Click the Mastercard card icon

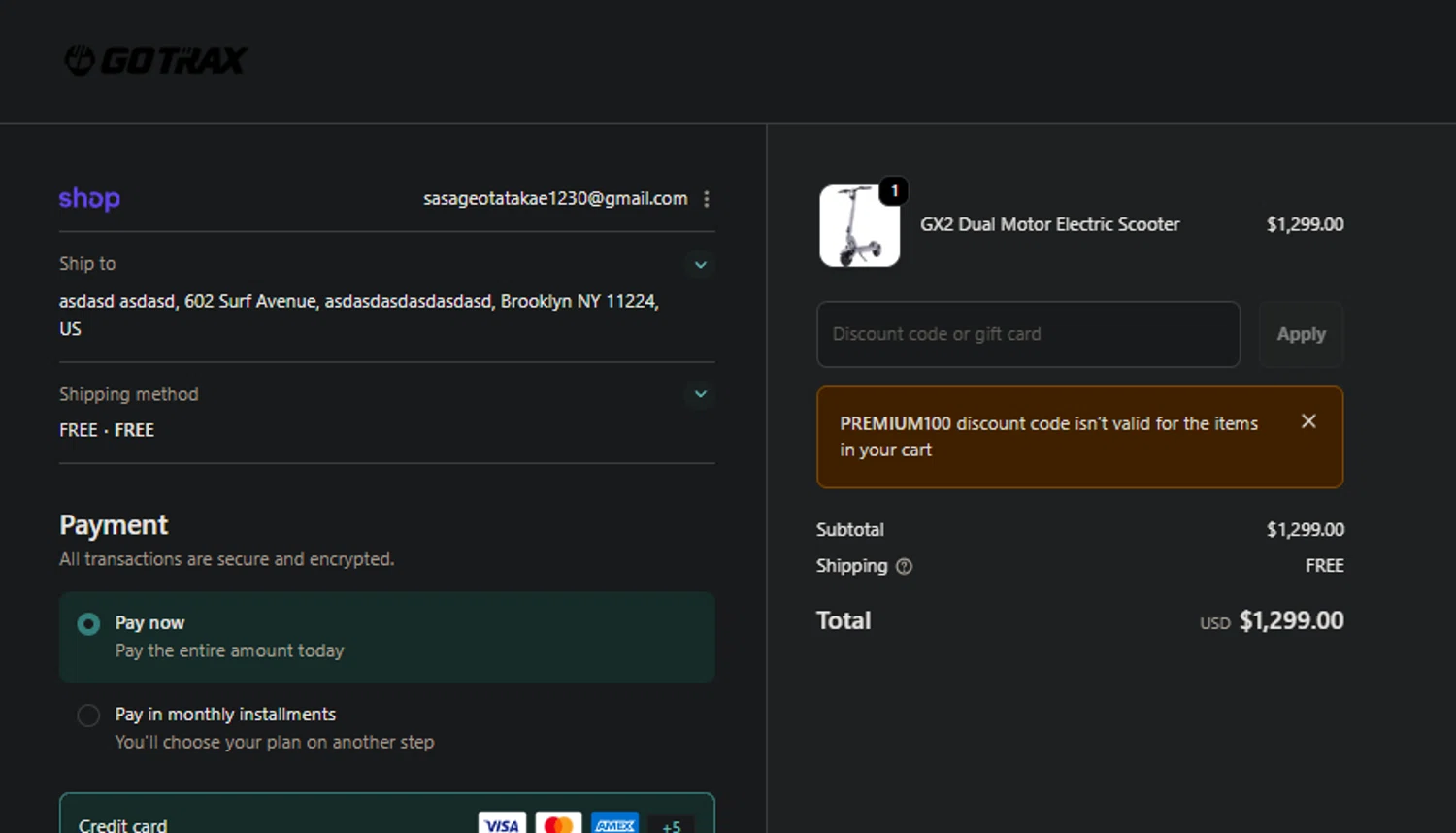click(x=558, y=824)
